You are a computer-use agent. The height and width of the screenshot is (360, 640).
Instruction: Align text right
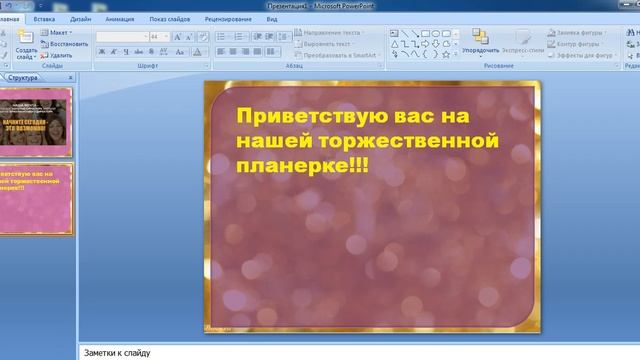pyautogui.click(x=245, y=51)
